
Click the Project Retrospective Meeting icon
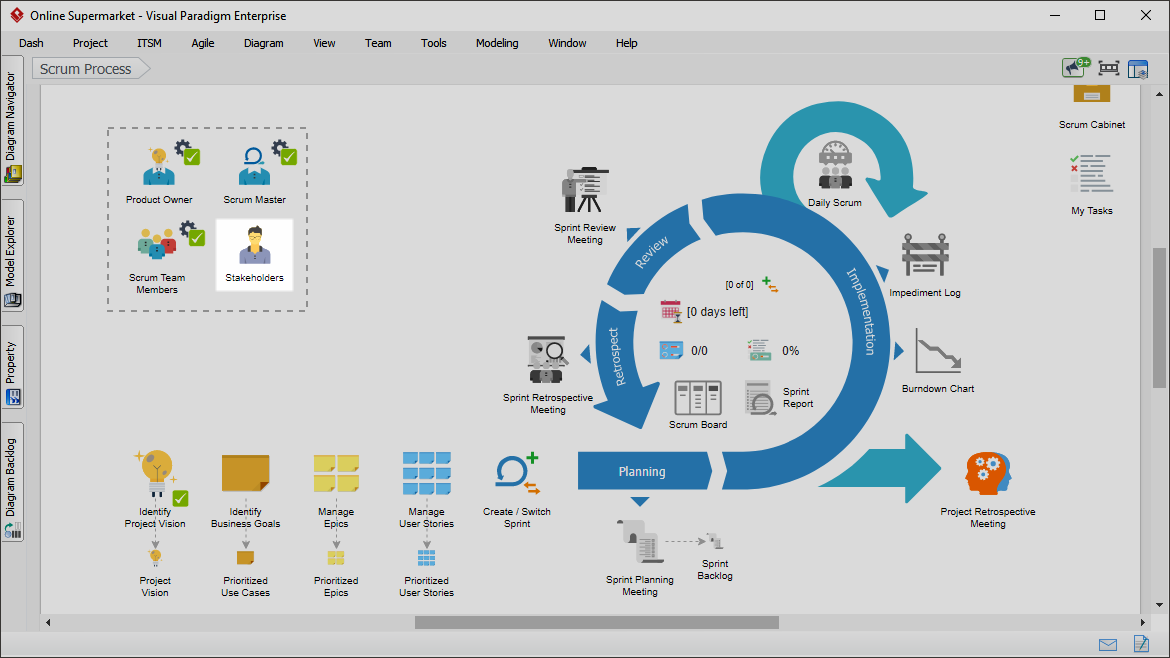tap(987, 473)
